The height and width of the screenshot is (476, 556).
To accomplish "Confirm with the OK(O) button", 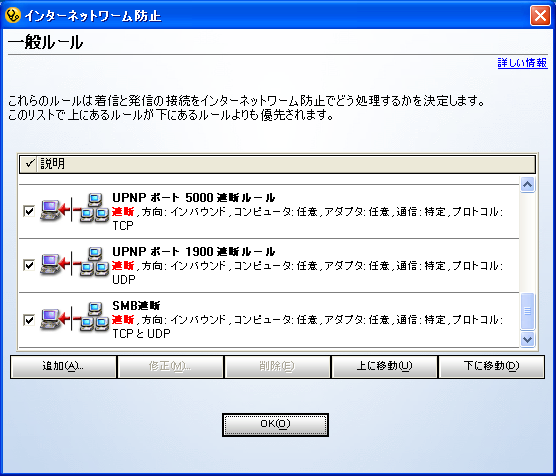I will 276,425.
